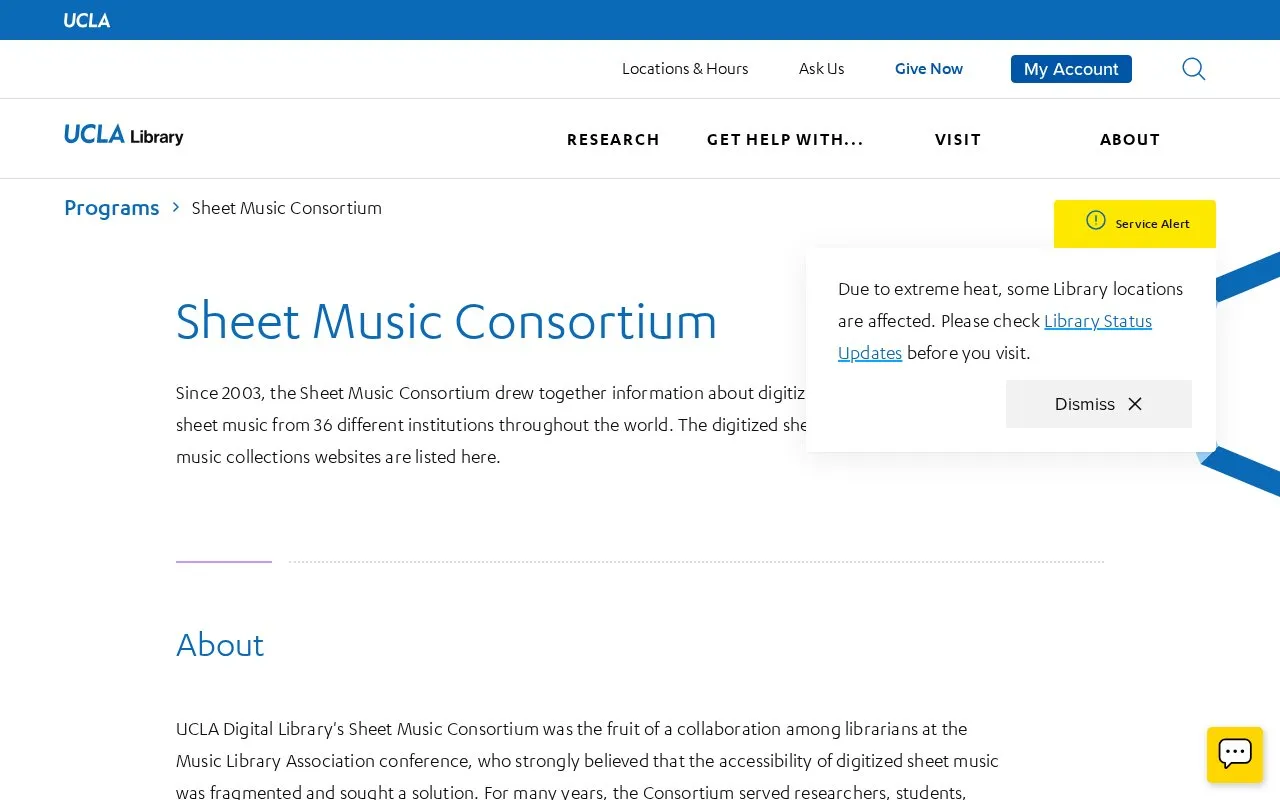Click the UCLA Library logo
1280x800 pixels.
[124, 135]
